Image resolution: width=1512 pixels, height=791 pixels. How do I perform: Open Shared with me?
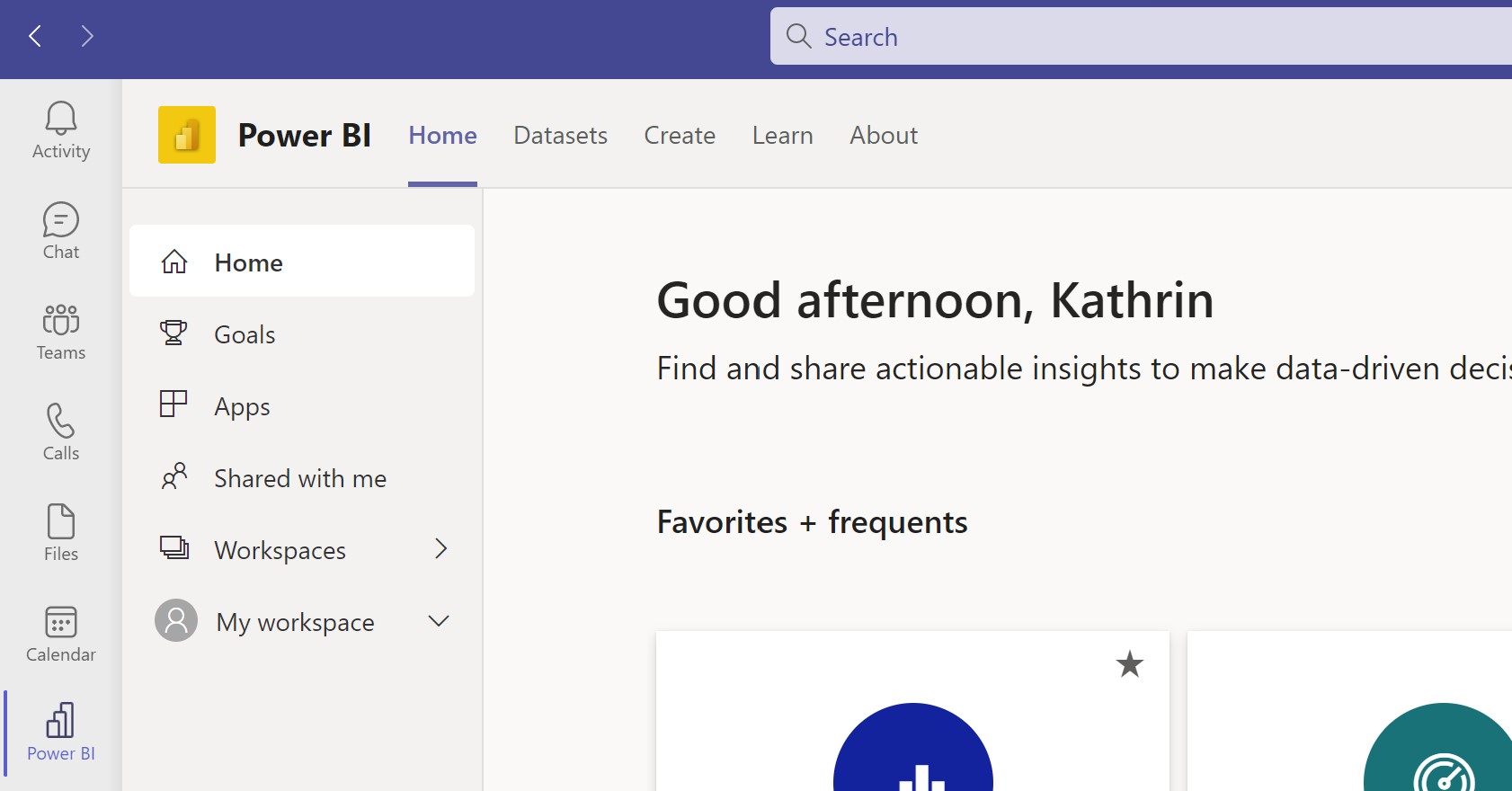(302, 478)
